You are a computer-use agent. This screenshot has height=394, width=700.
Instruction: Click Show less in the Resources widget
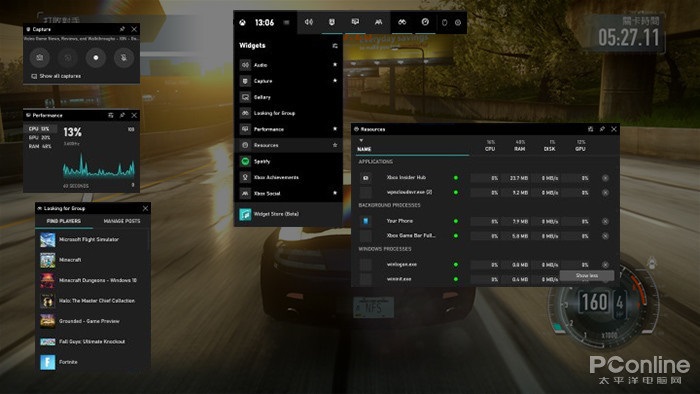pyautogui.click(x=587, y=276)
